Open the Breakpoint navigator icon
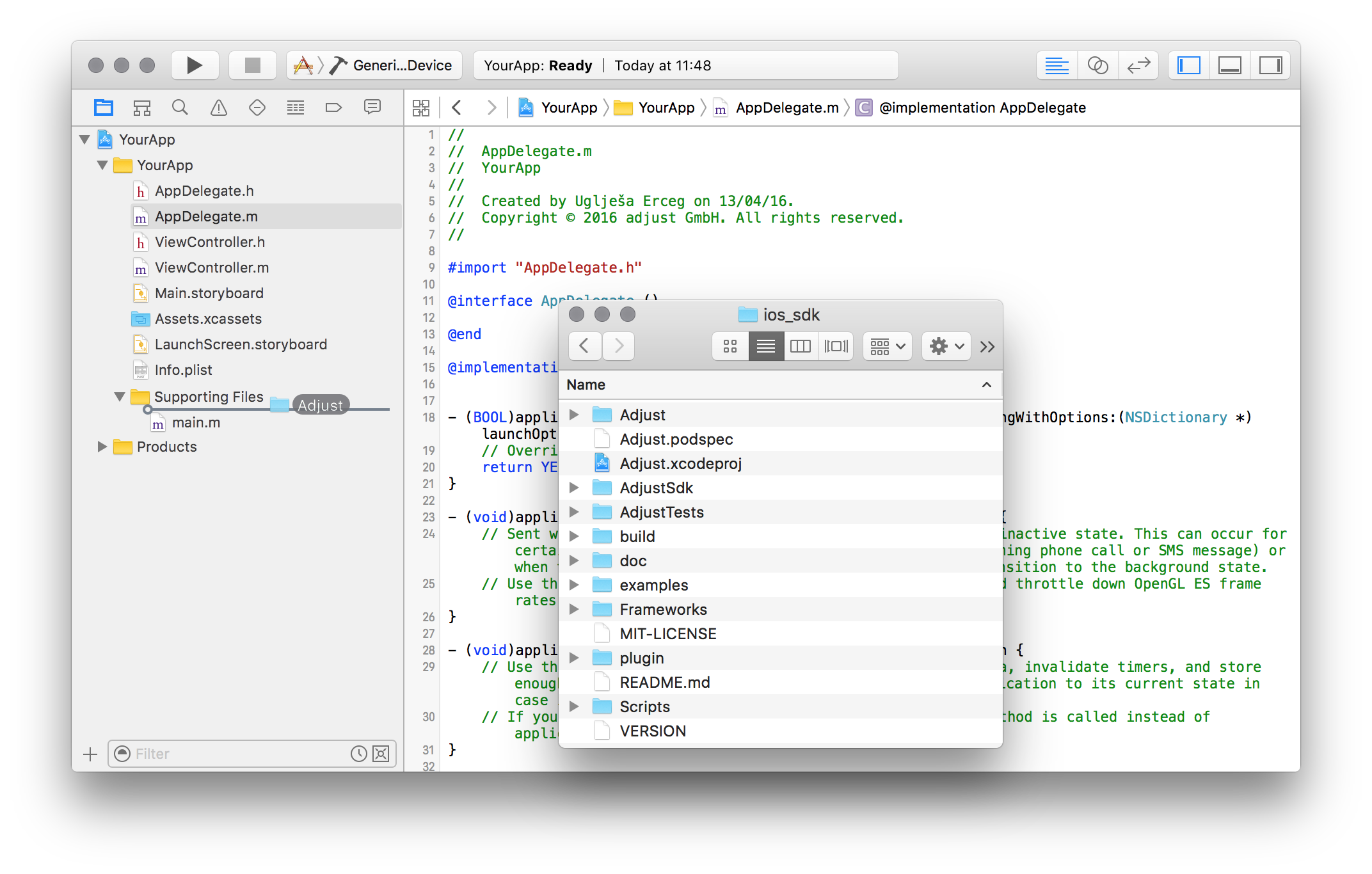This screenshot has width=1372, height=874. point(333,107)
